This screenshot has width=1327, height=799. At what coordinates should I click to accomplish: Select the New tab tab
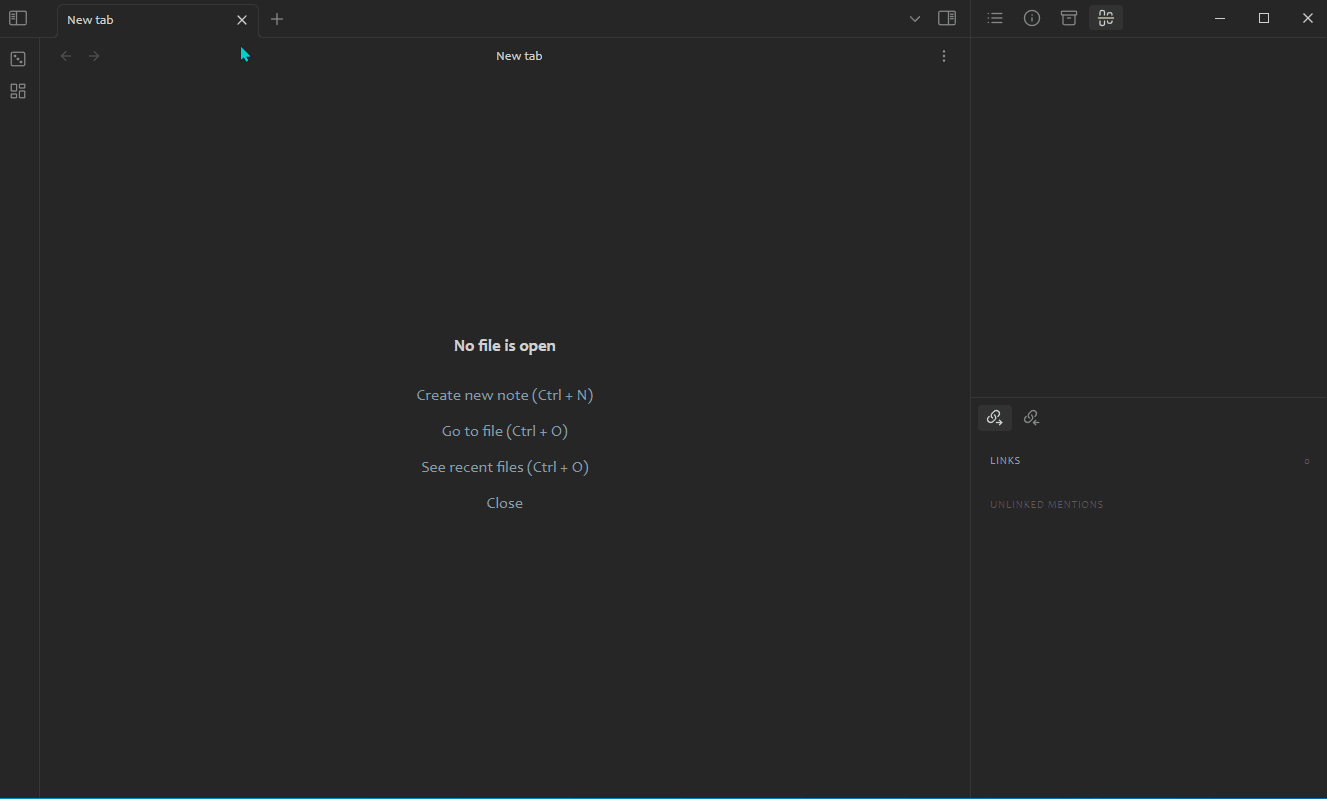click(x=158, y=20)
